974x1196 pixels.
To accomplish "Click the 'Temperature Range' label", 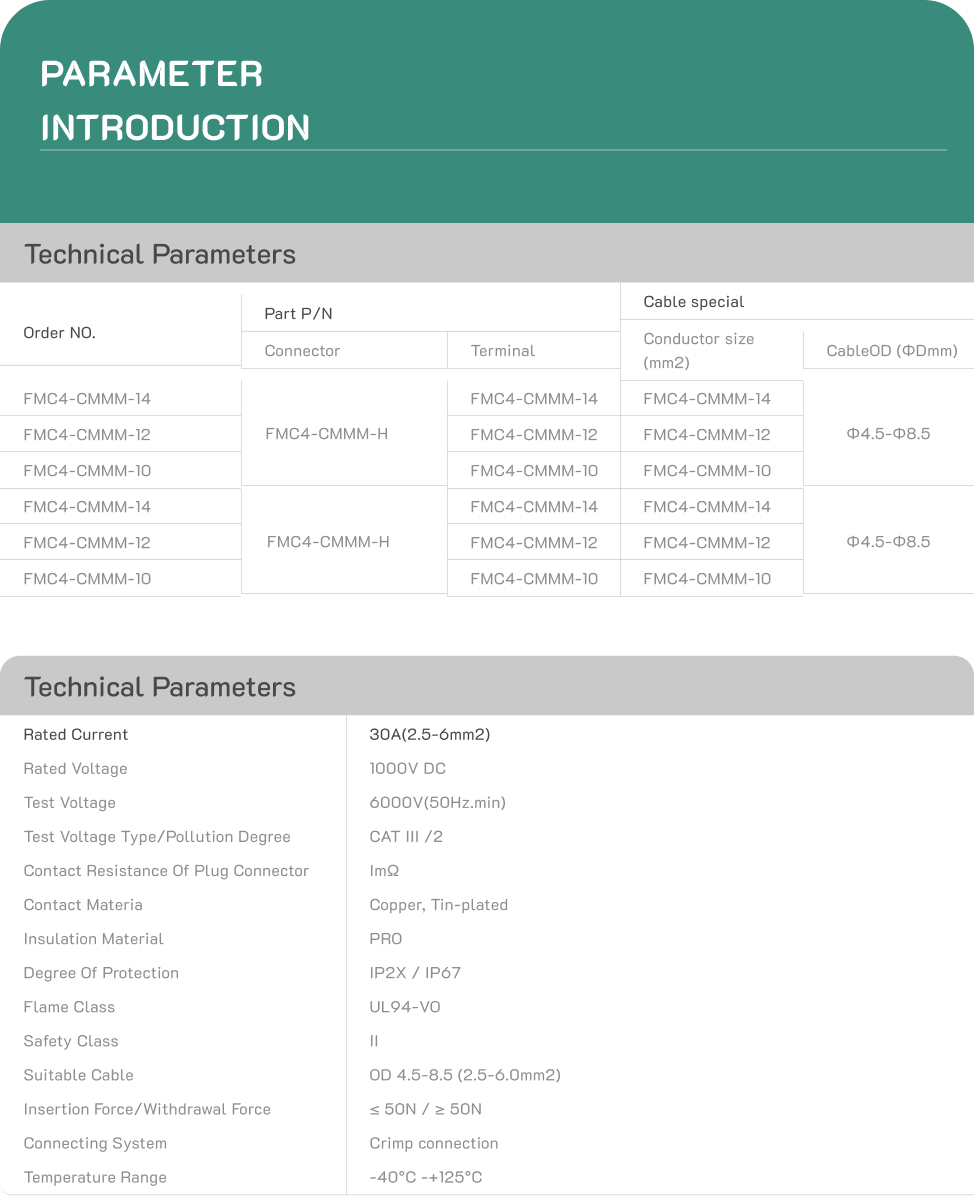I will [x=95, y=1177].
